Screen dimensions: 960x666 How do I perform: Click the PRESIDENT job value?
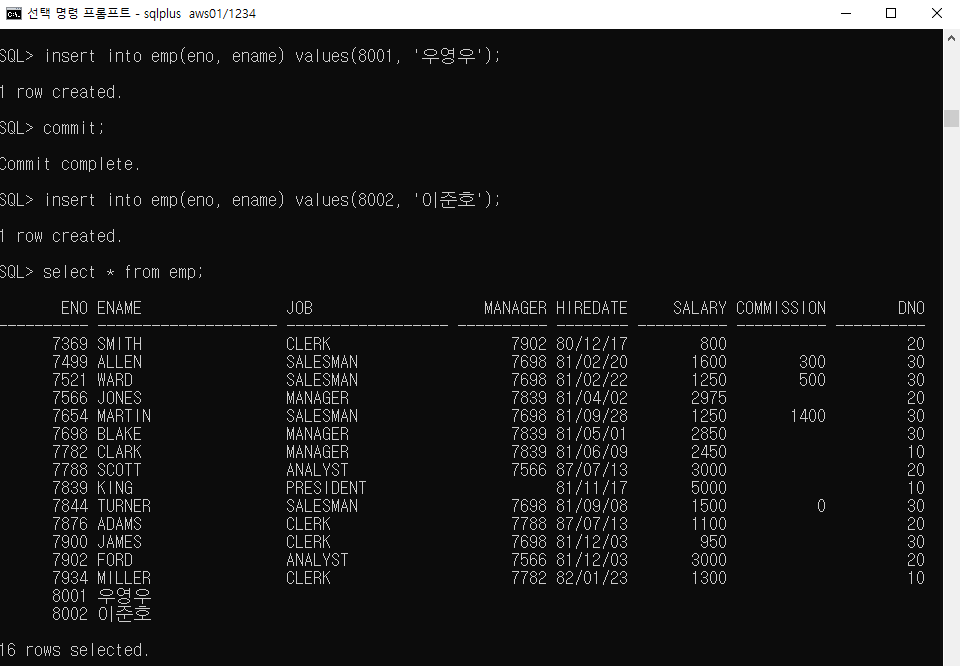coord(326,488)
